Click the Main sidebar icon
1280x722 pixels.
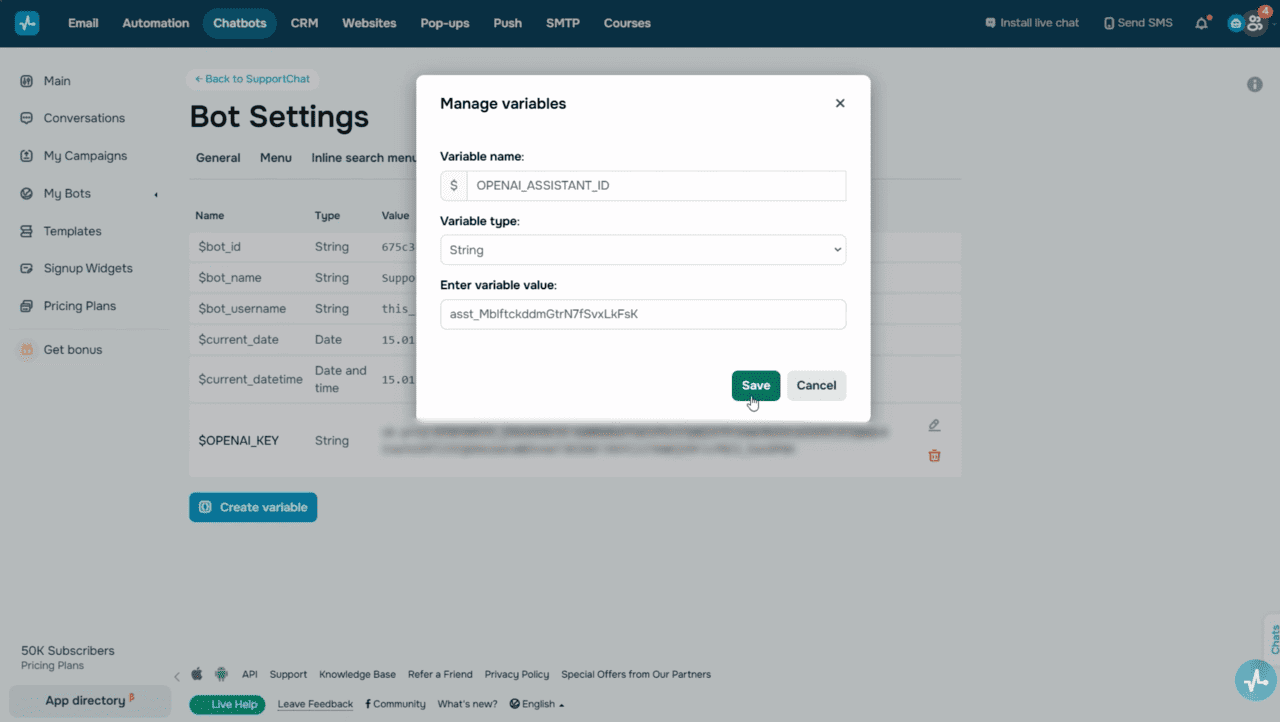click(x=27, y=81)
